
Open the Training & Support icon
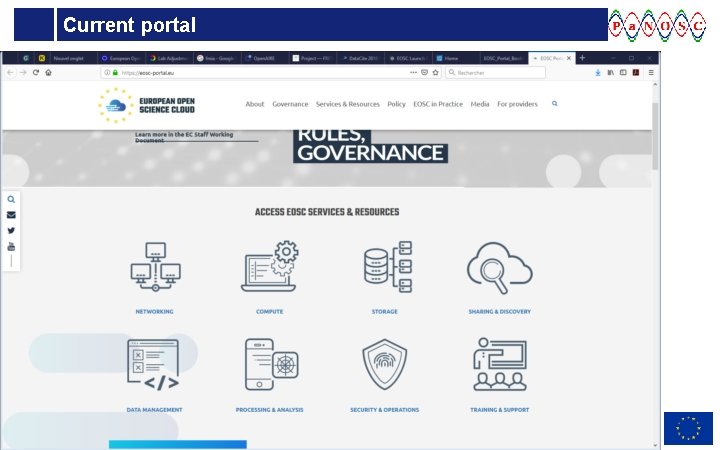[x=500, y=365]
